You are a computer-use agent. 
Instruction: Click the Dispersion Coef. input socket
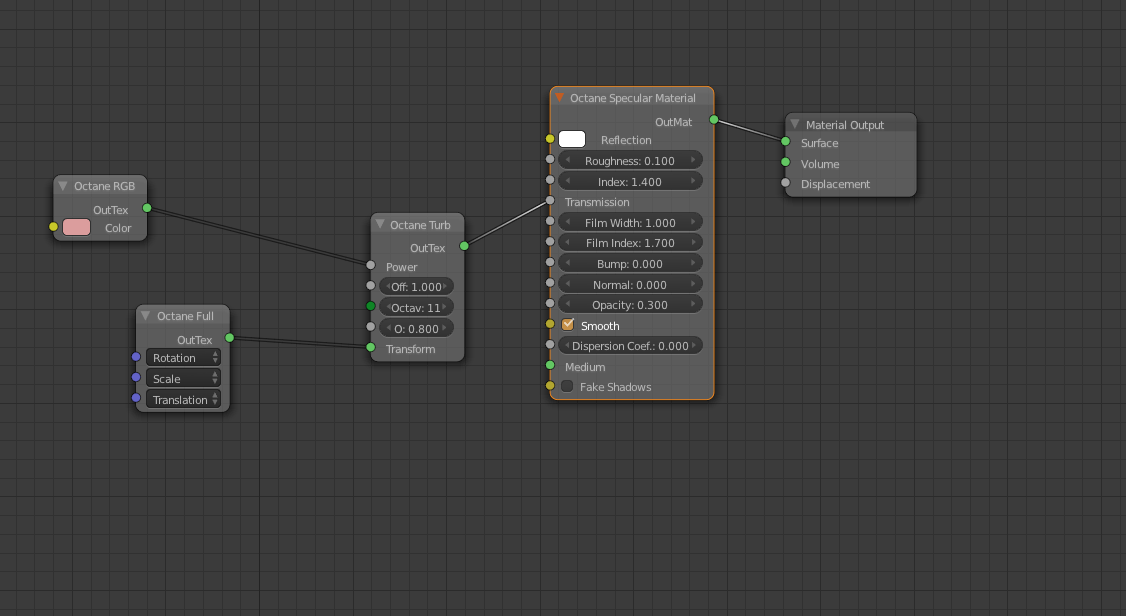pos(550,345)
